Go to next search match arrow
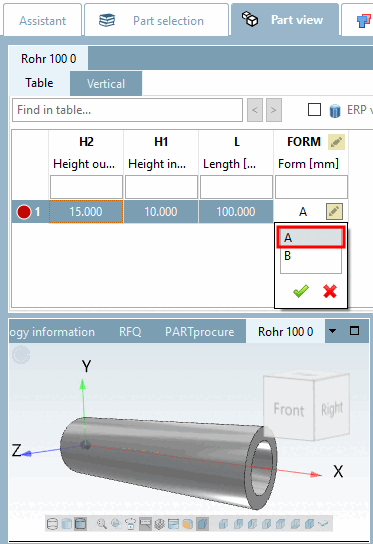 click(x=273, y=110)
